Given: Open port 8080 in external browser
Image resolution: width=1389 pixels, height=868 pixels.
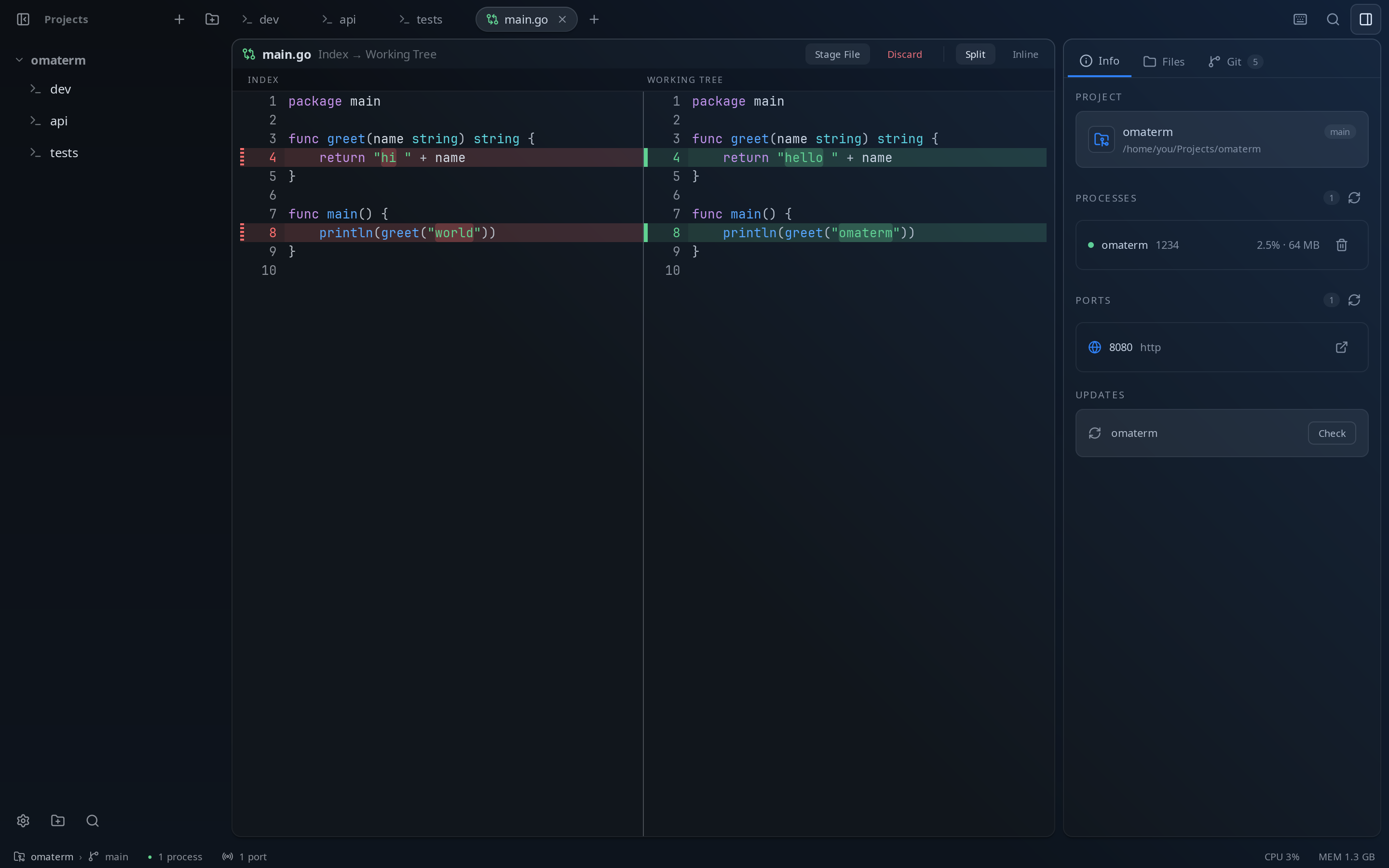Looking at the screenshot, I should tap(1341, 347).
